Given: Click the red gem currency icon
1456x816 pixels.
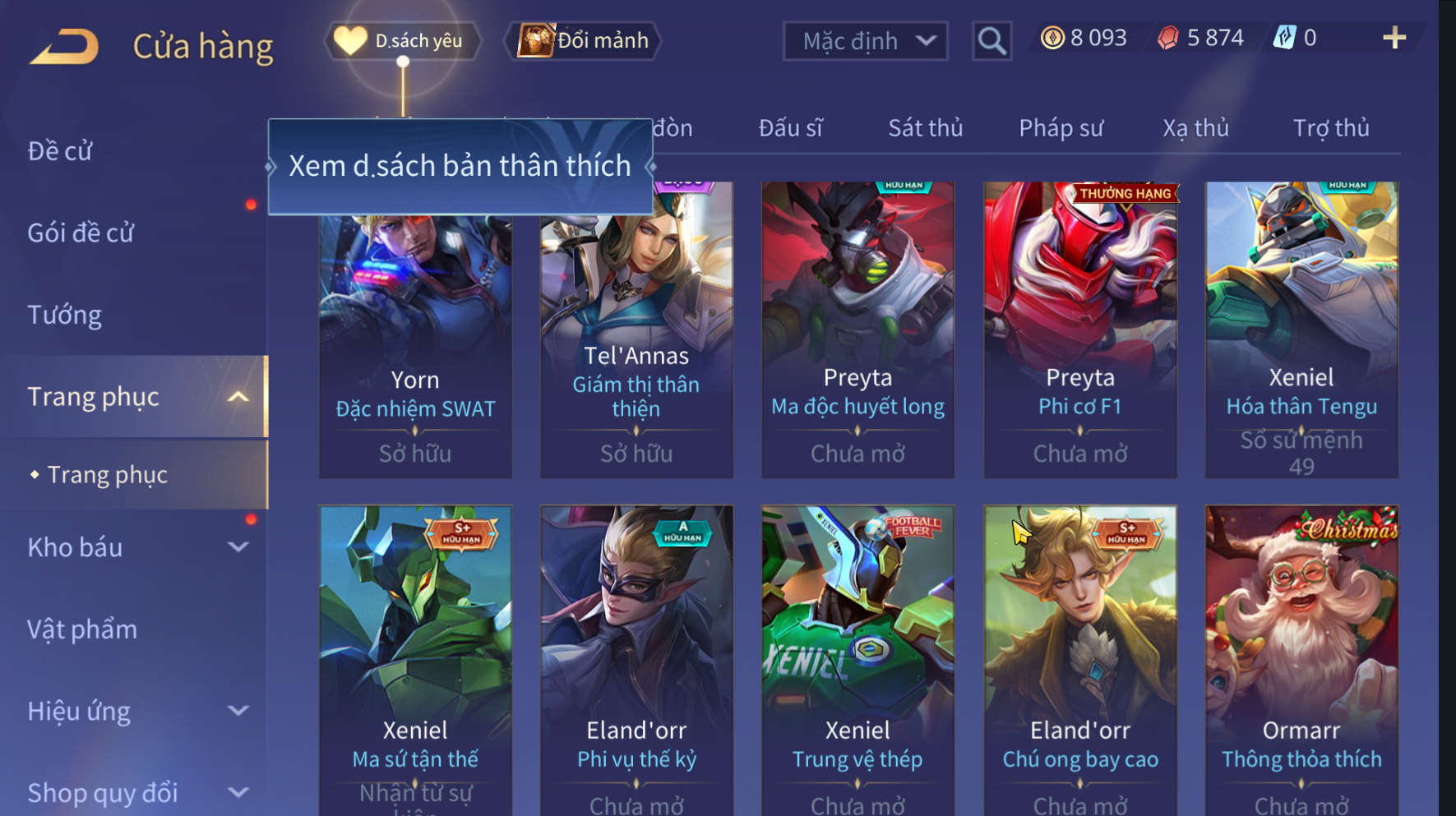Looking at the screenshot, I should tap(1167, 38).
